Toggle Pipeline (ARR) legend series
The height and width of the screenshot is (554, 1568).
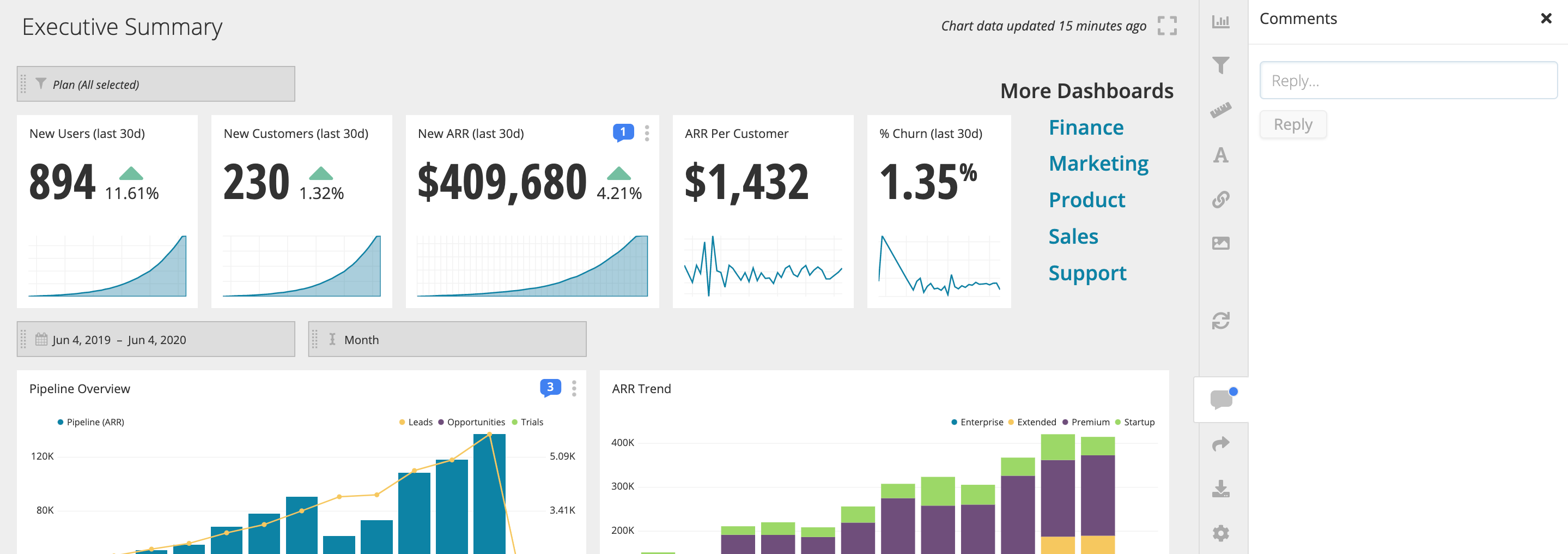90,421
